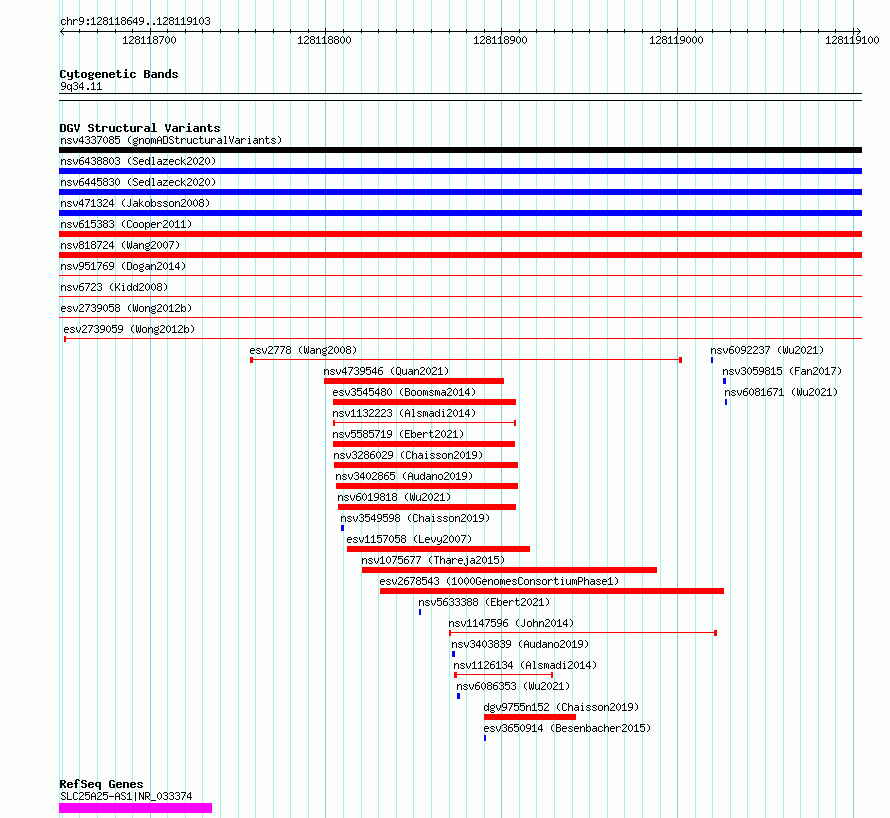The image size is (890, 818).
Task: Click blue marker under nsv5633388
Action: (420, 612)
